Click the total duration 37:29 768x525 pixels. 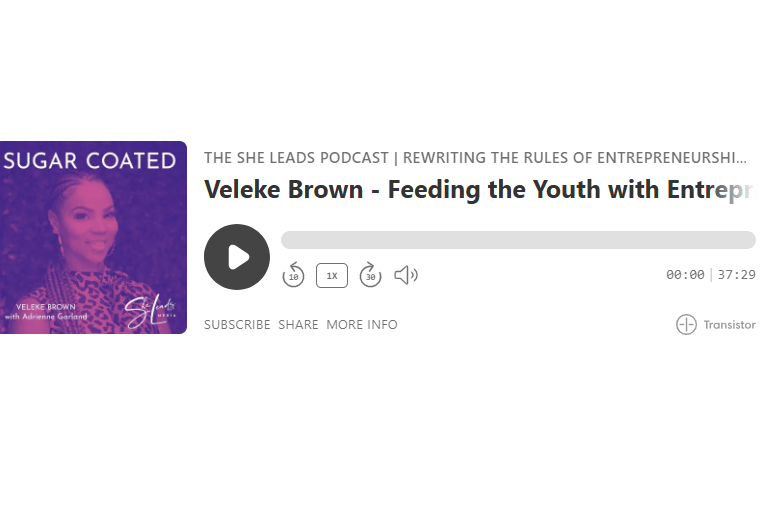(736, 275)
